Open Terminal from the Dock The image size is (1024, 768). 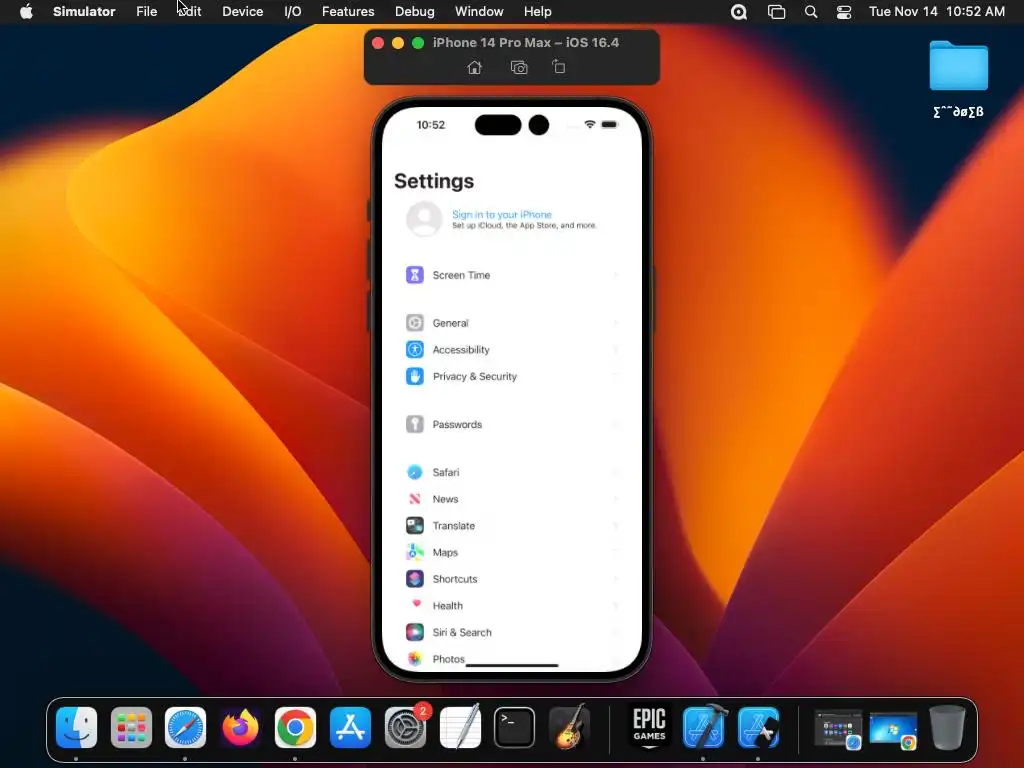(515, 727)
